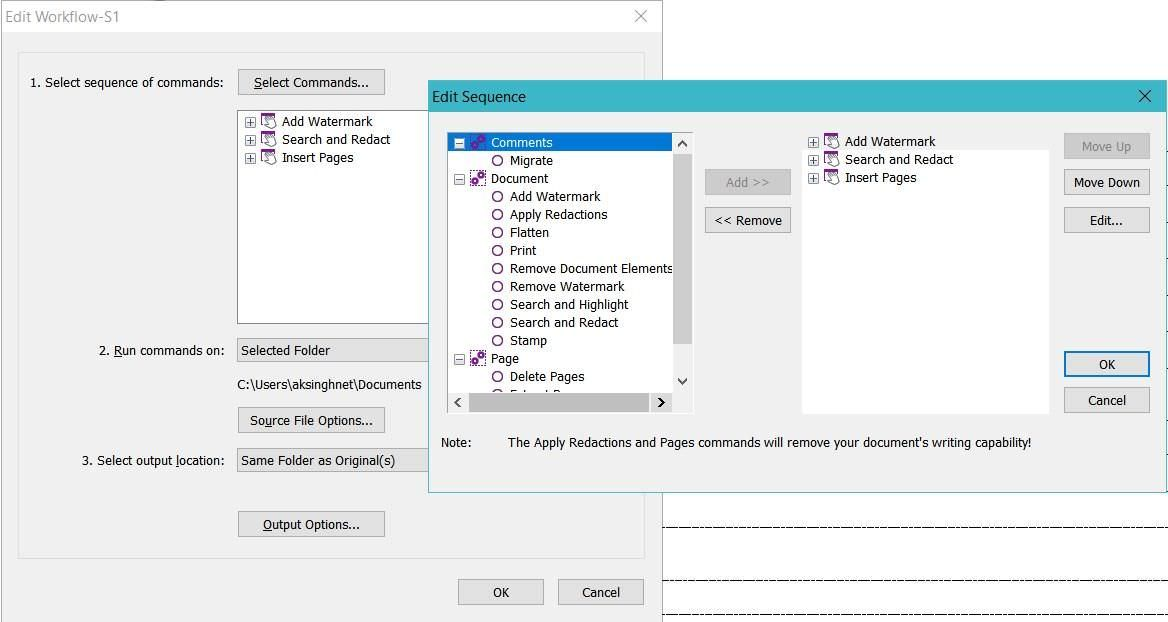Click Add Watermark icon in workflow command list
The image size is (1168, 622).
268,121
